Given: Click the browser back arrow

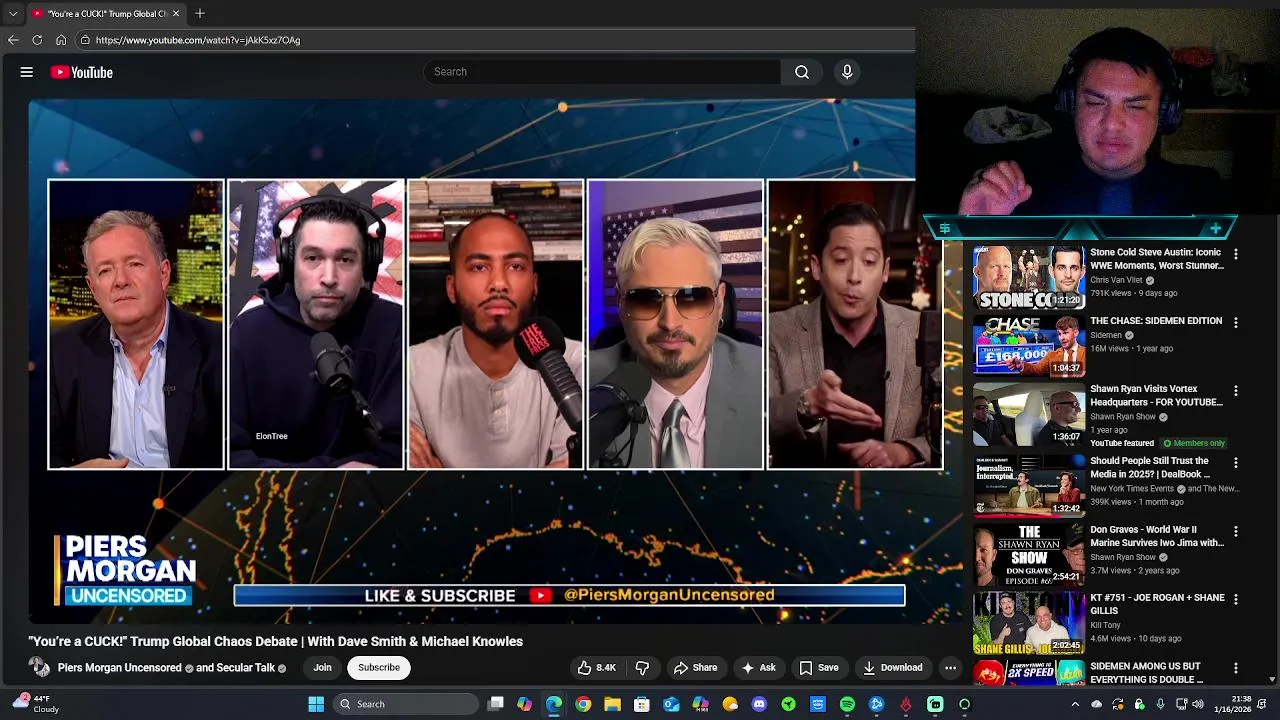Looking at the screenshot, I should 13,40.
